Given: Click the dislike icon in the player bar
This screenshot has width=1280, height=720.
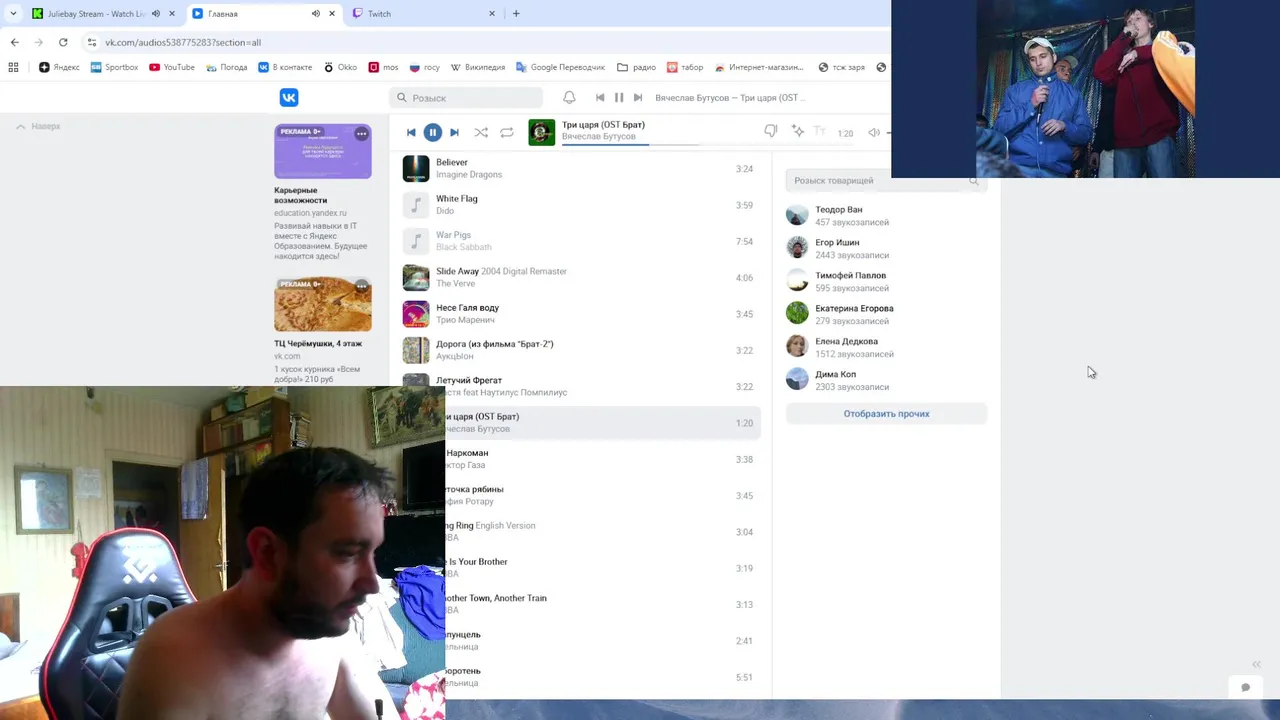Looking at the screenshot, I should pos(770,131).
